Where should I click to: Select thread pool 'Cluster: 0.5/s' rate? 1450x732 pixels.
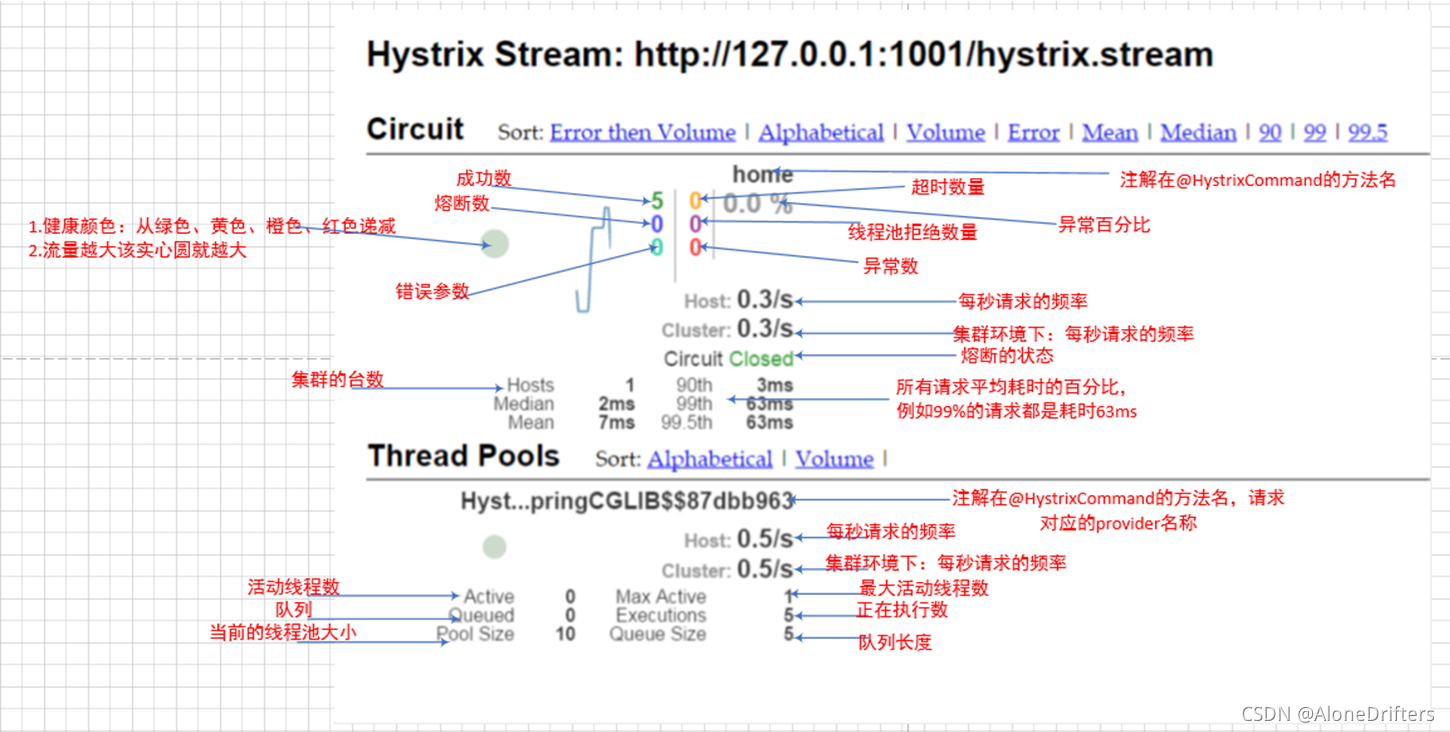[727, 569]
